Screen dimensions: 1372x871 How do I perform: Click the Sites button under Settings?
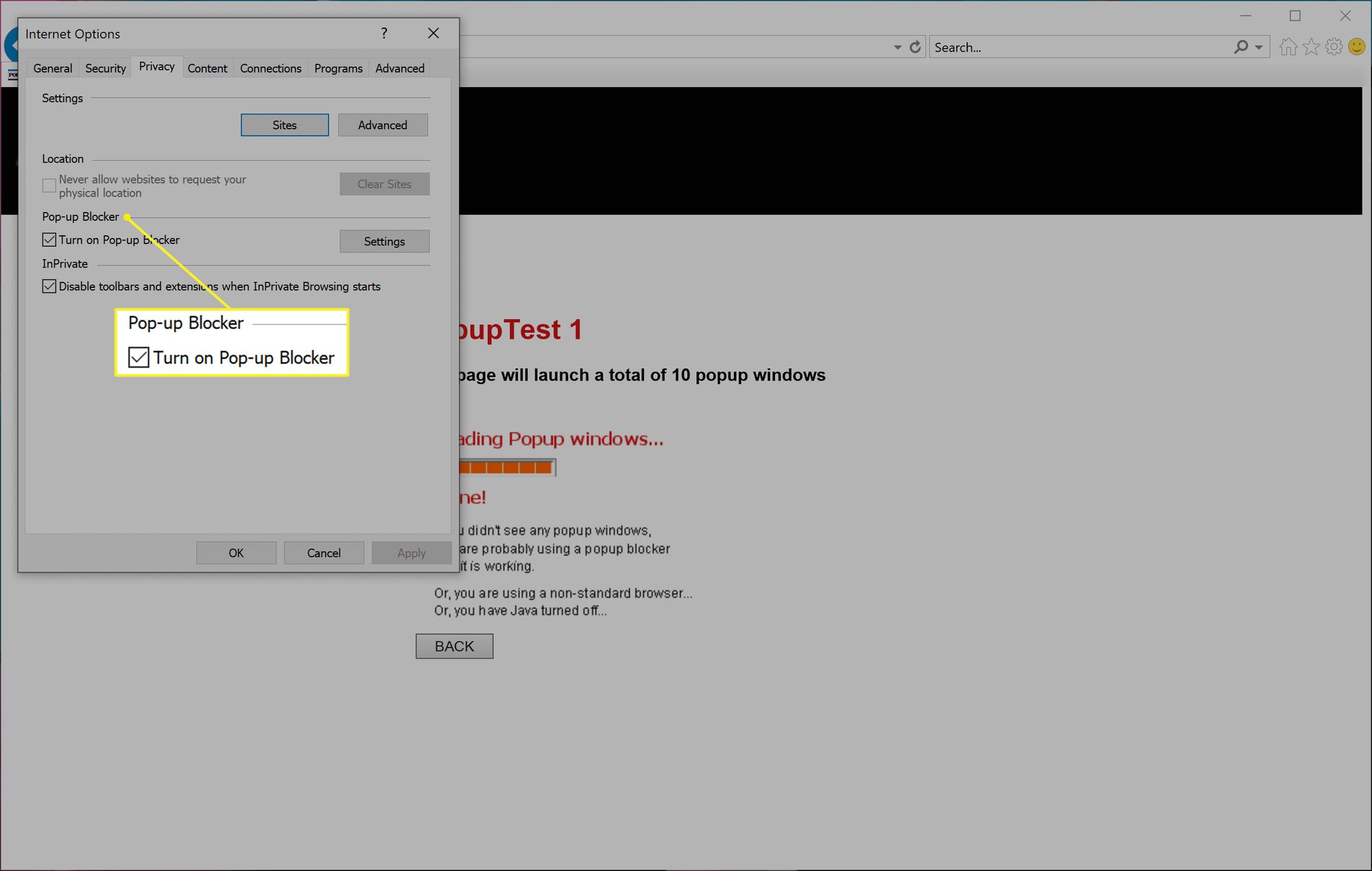pyautogui.click(x=284, y=125)
